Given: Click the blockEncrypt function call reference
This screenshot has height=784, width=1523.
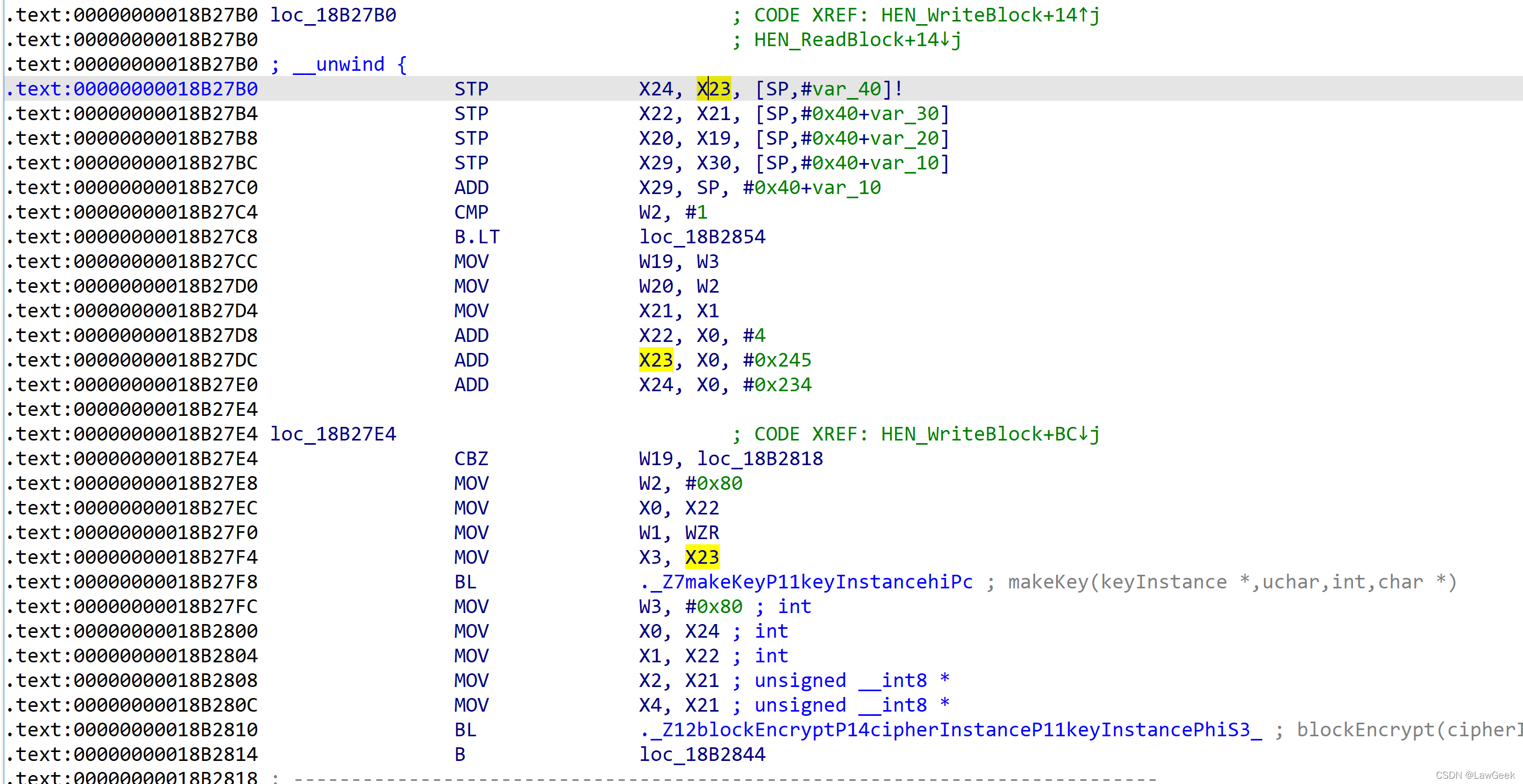Looking at the screenshot, I should click(x=951, y=729).
